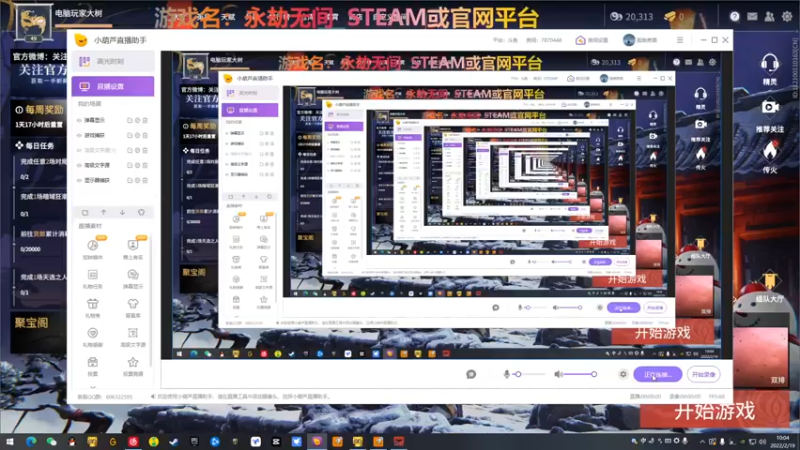Mute the microphone icon
Image resolution: width=800 pixels, height=450 pixels.
click(x=506, y=374)
